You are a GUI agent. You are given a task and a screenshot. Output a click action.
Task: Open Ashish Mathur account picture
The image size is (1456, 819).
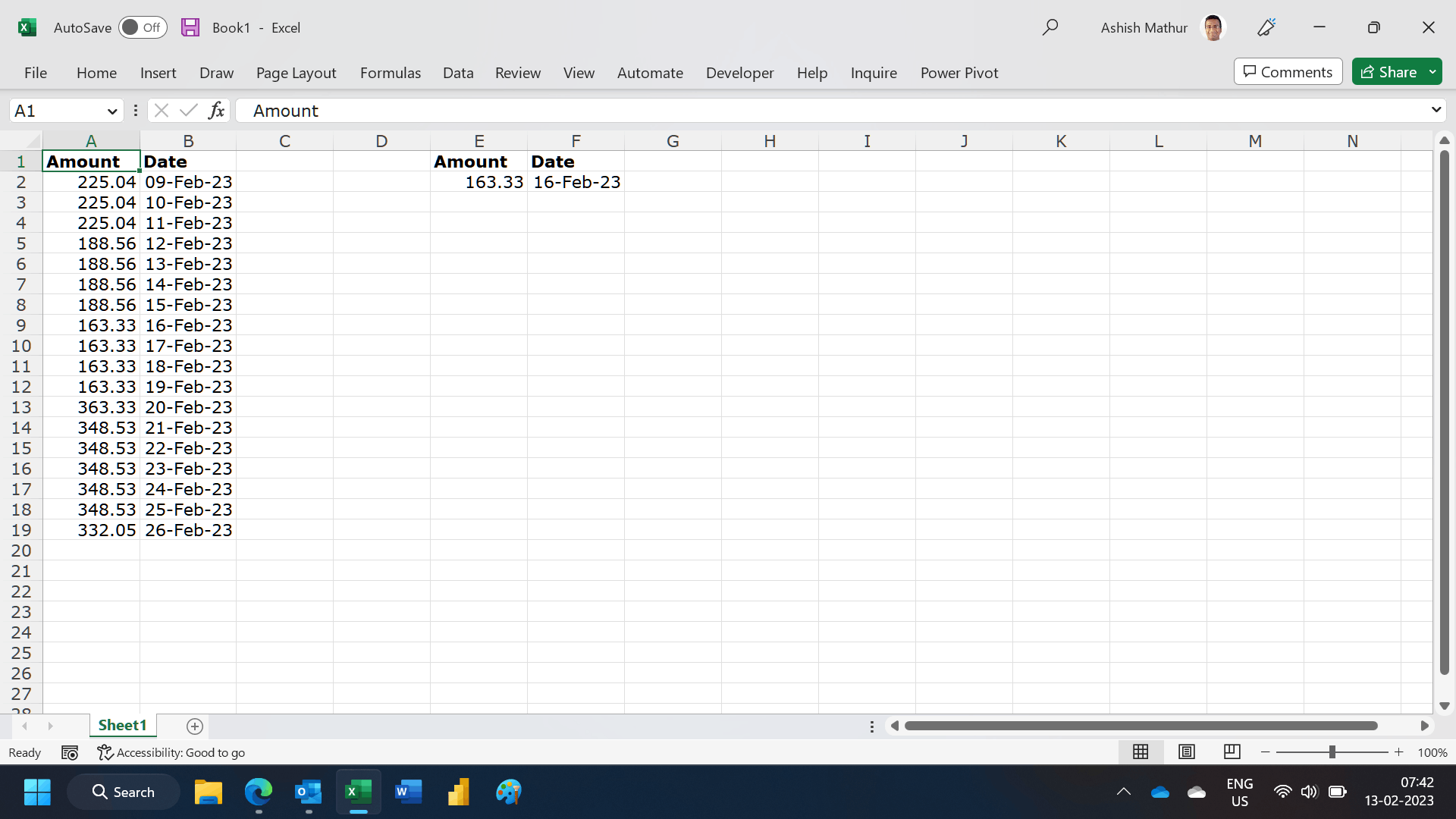1213,27
